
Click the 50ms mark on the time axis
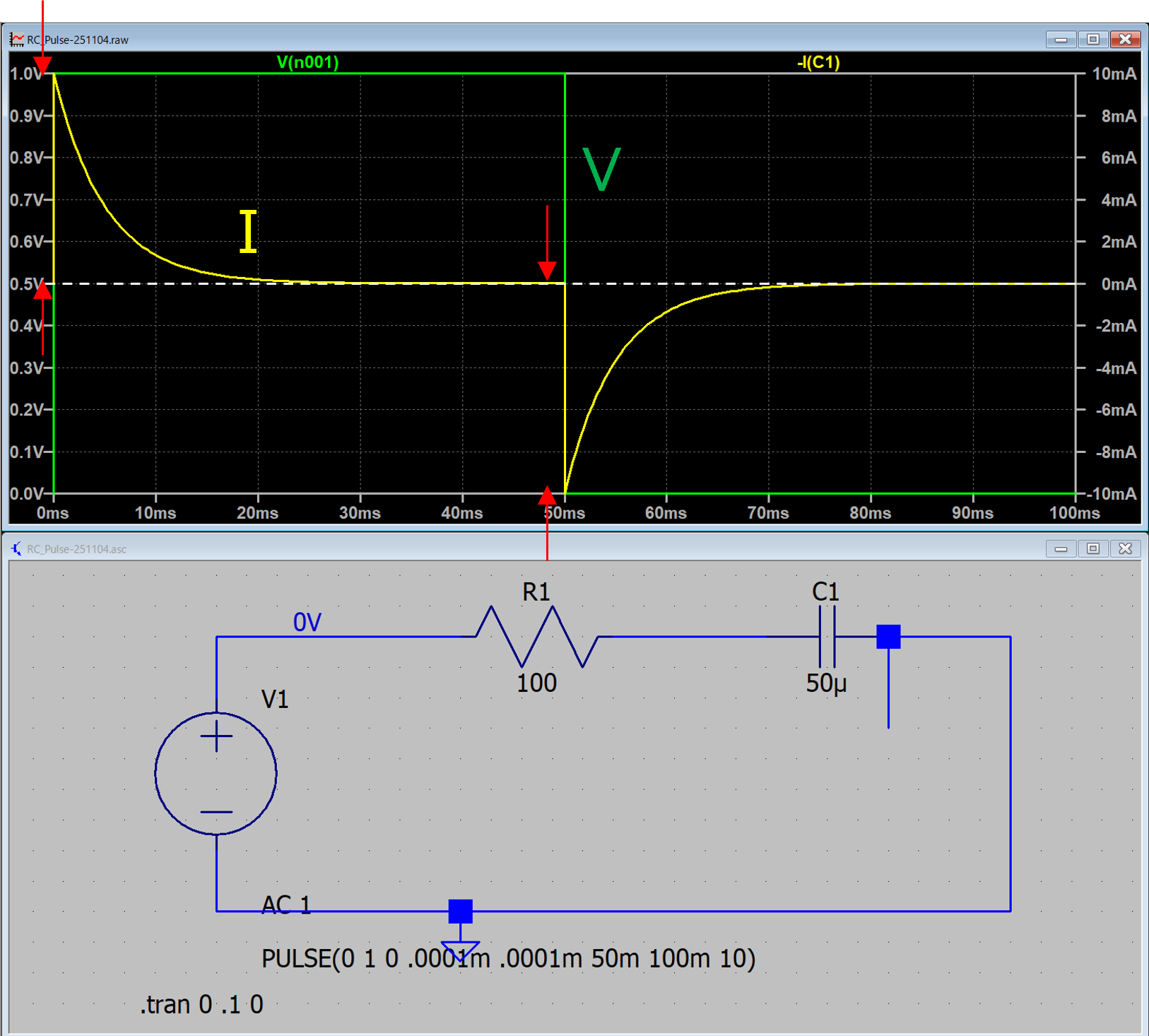[x=565, y=513]
